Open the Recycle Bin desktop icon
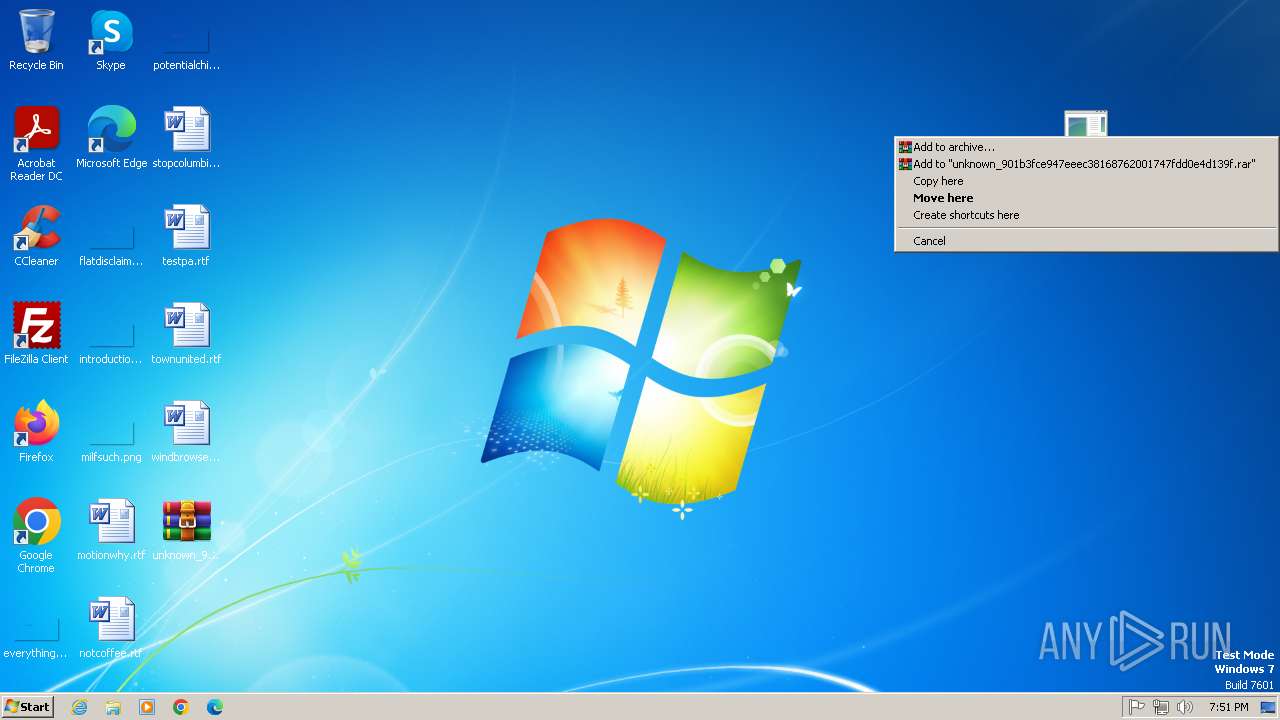 [x=36, y=40]
